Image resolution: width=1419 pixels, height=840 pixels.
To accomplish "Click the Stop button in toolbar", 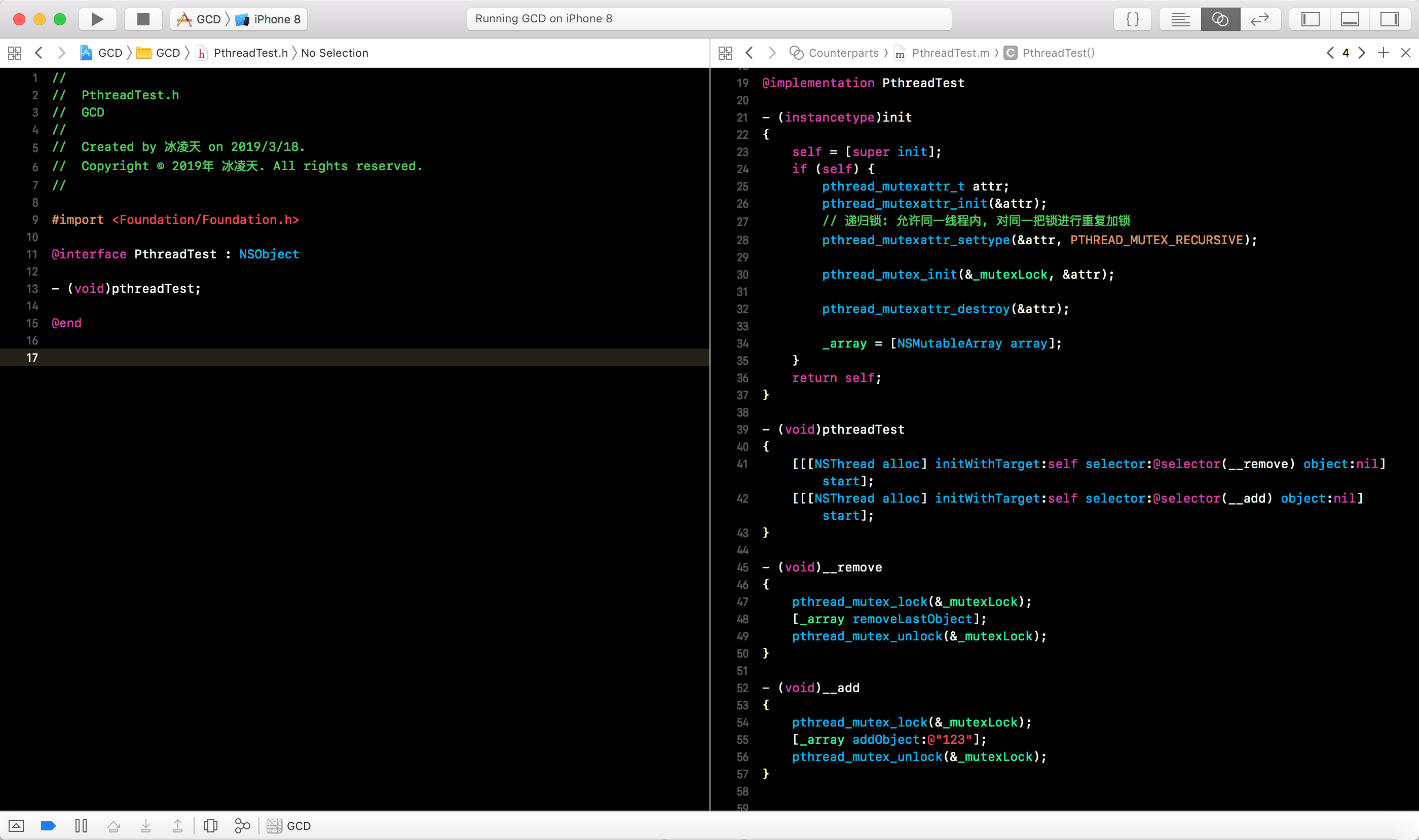I will point(143,19).
